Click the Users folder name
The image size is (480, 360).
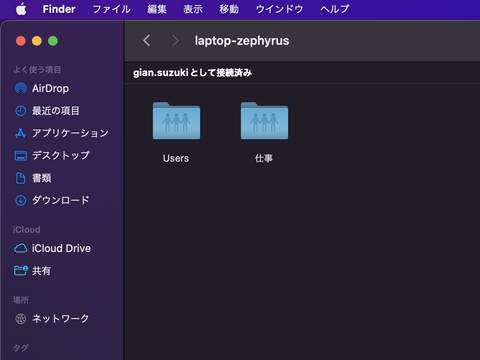click(176, 158)
